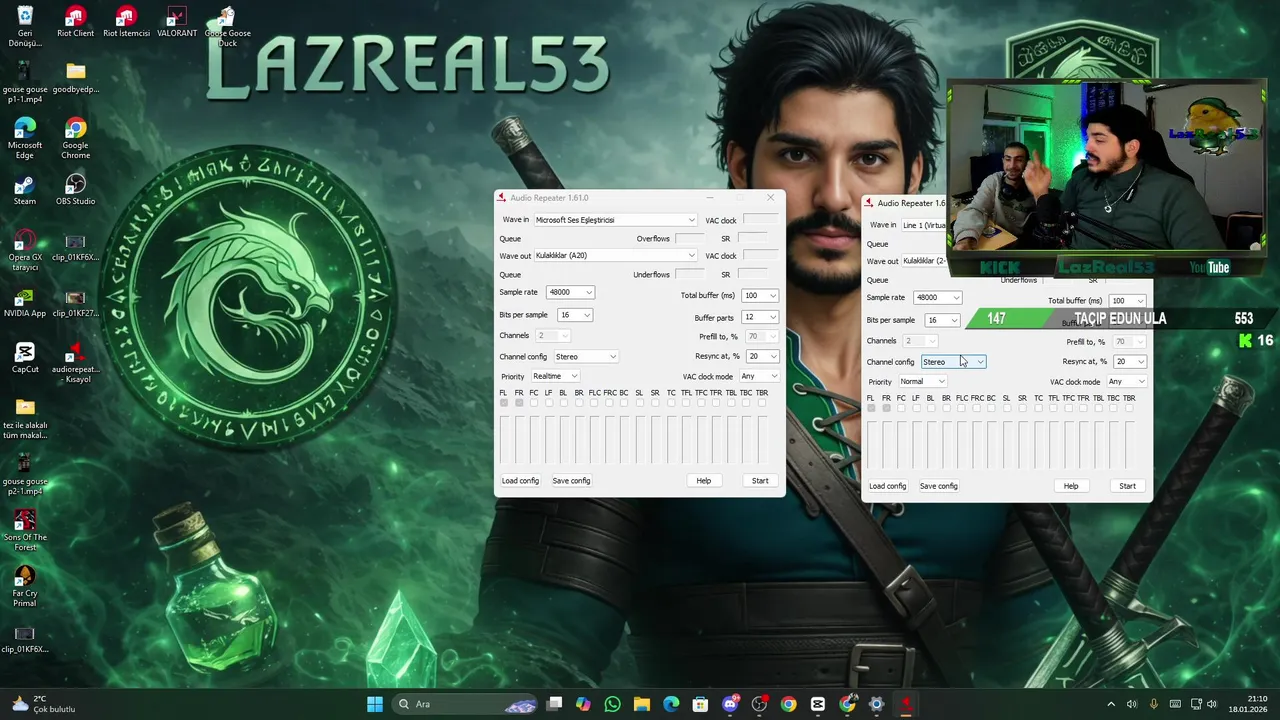Screen dimensions: 1280x720
Task: Toggle FC channel checkbox in Normal-priority Audio Repeater
Action: point(901,408)
